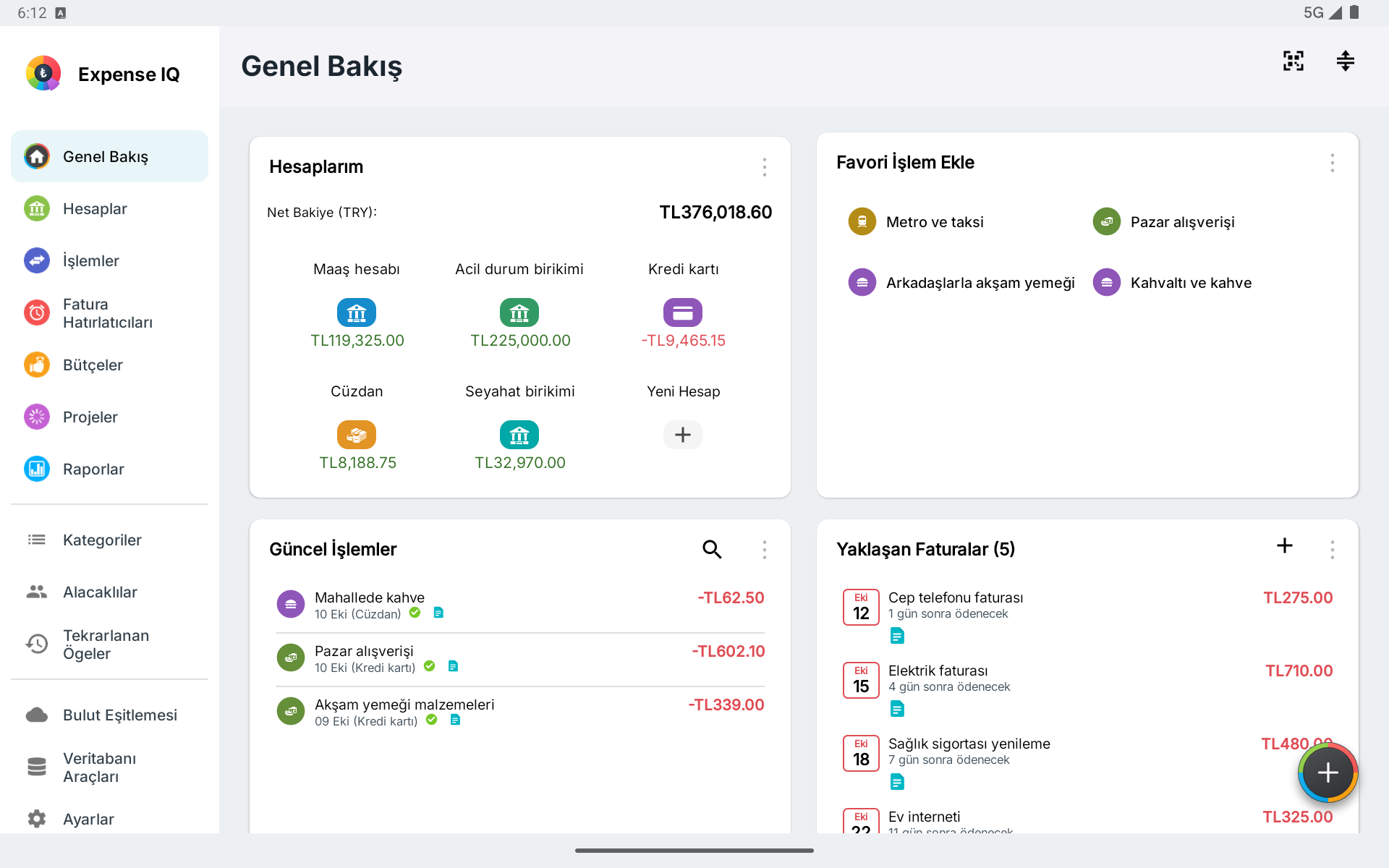This screenshot has height=868, width=1389.
Task: Open Veritabanı Araçları in sidebar
Action: 109,767
